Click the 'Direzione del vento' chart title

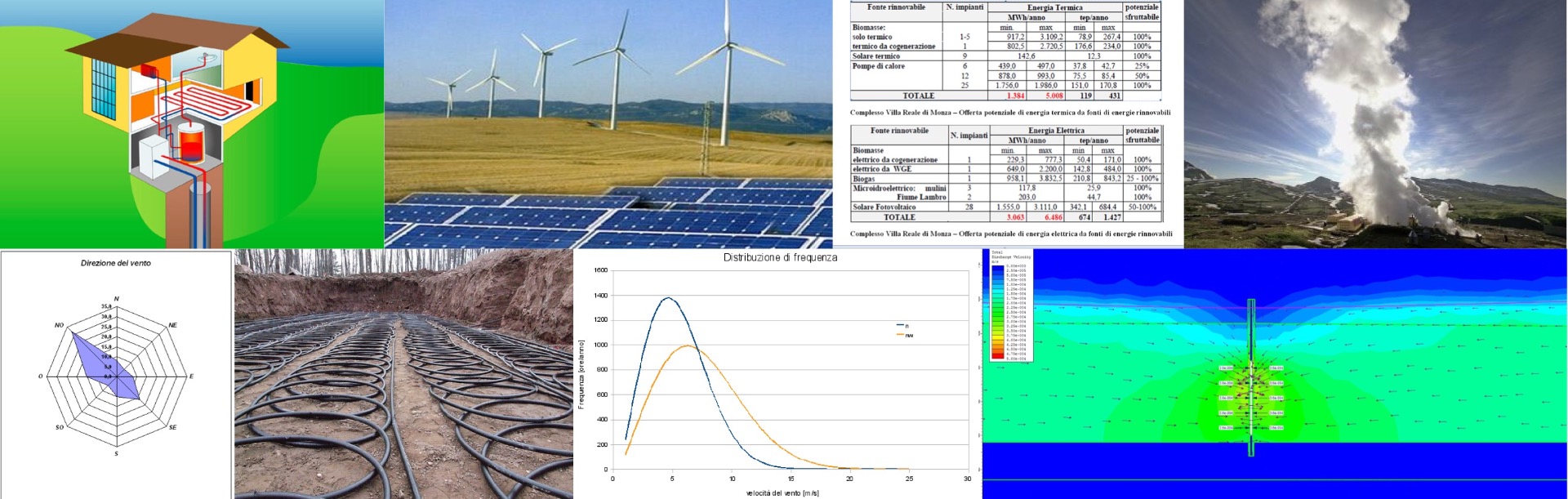coord(116,263)
